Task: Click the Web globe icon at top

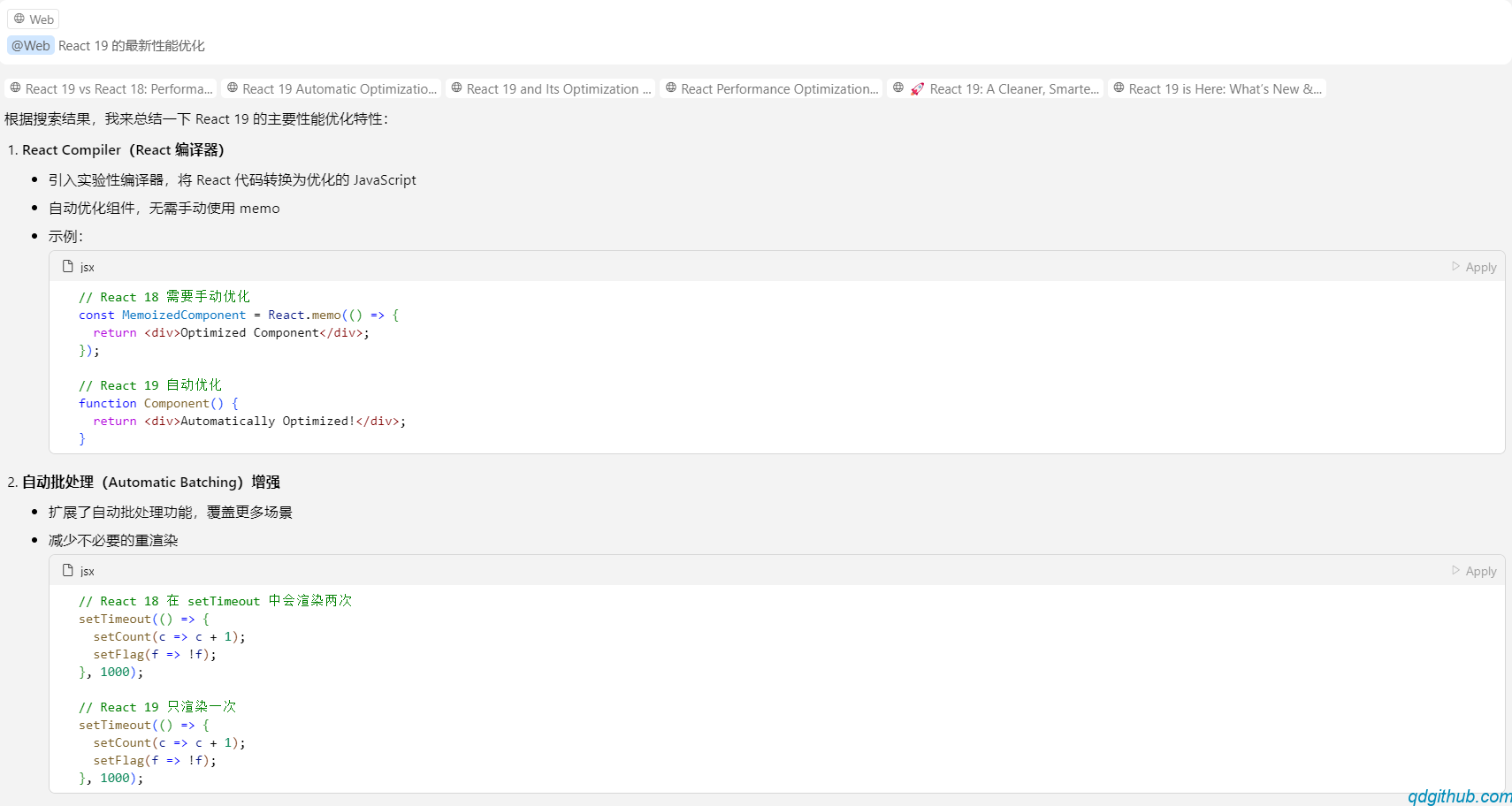Action: pyautogui.click(x=19, y=19)
